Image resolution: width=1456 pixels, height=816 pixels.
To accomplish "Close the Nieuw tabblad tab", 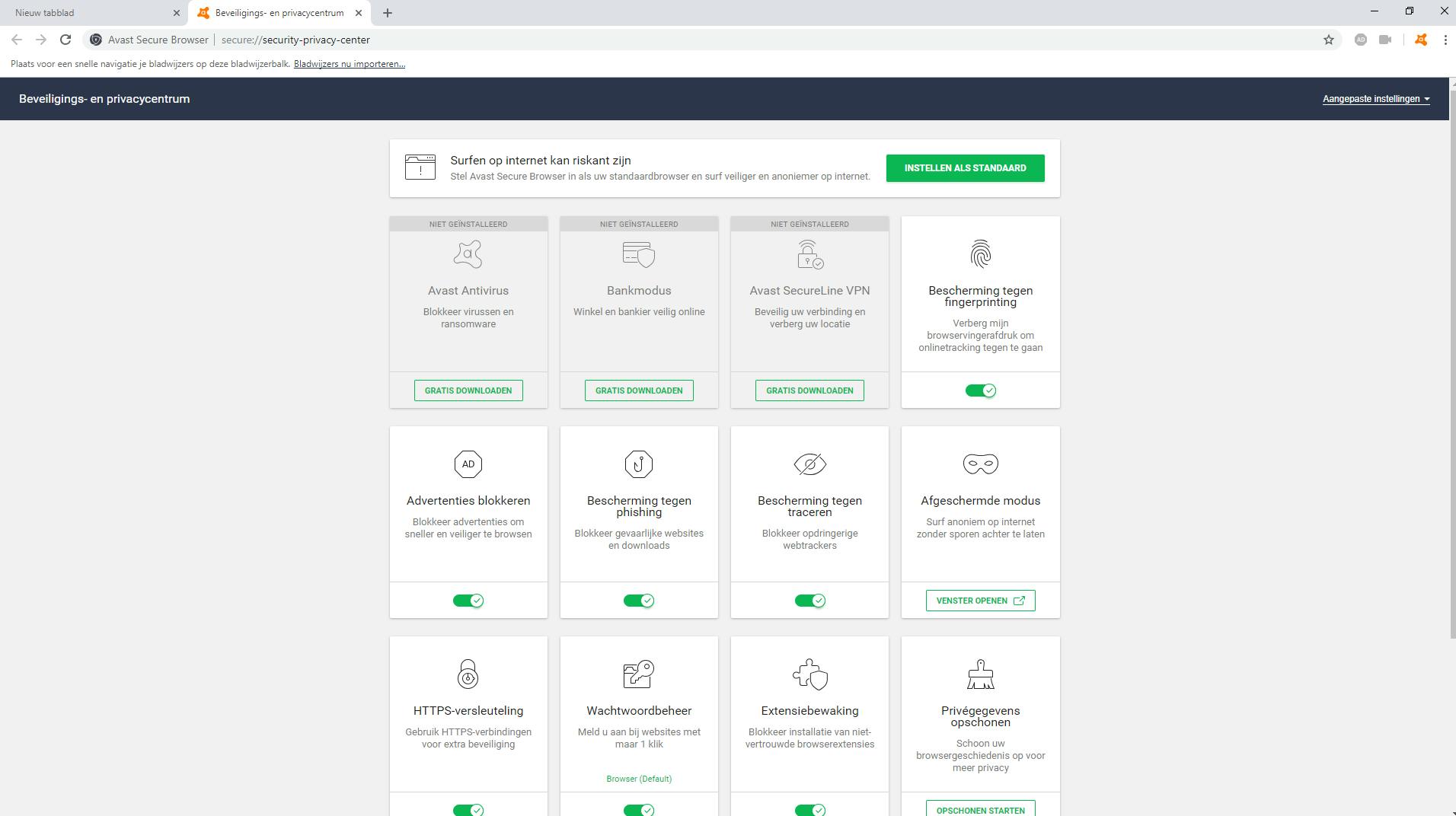I will click(177, 13).
